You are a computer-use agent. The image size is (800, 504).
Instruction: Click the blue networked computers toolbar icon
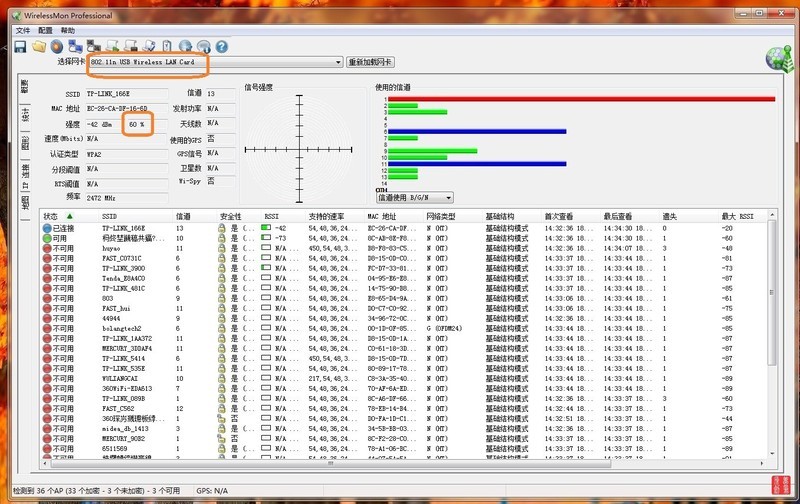point(76,46)
